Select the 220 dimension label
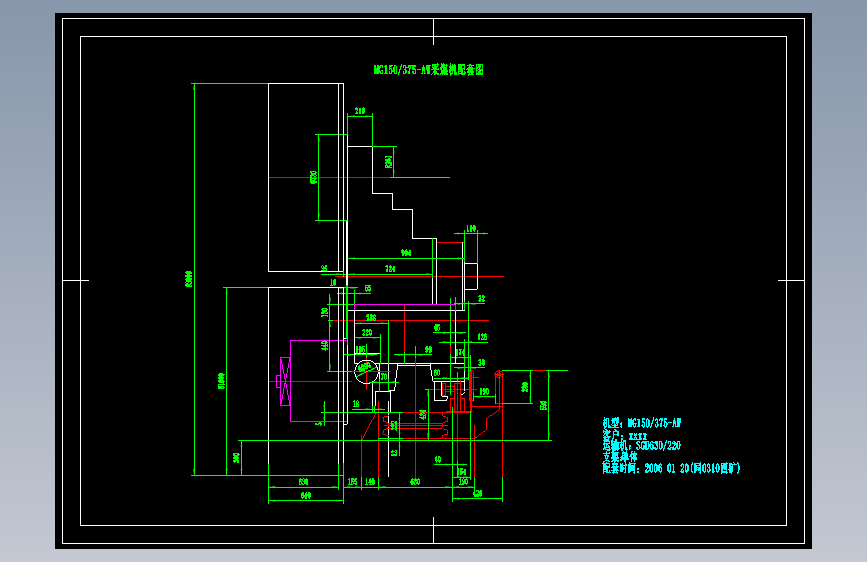The image size is (867, 562). point(367,333)
